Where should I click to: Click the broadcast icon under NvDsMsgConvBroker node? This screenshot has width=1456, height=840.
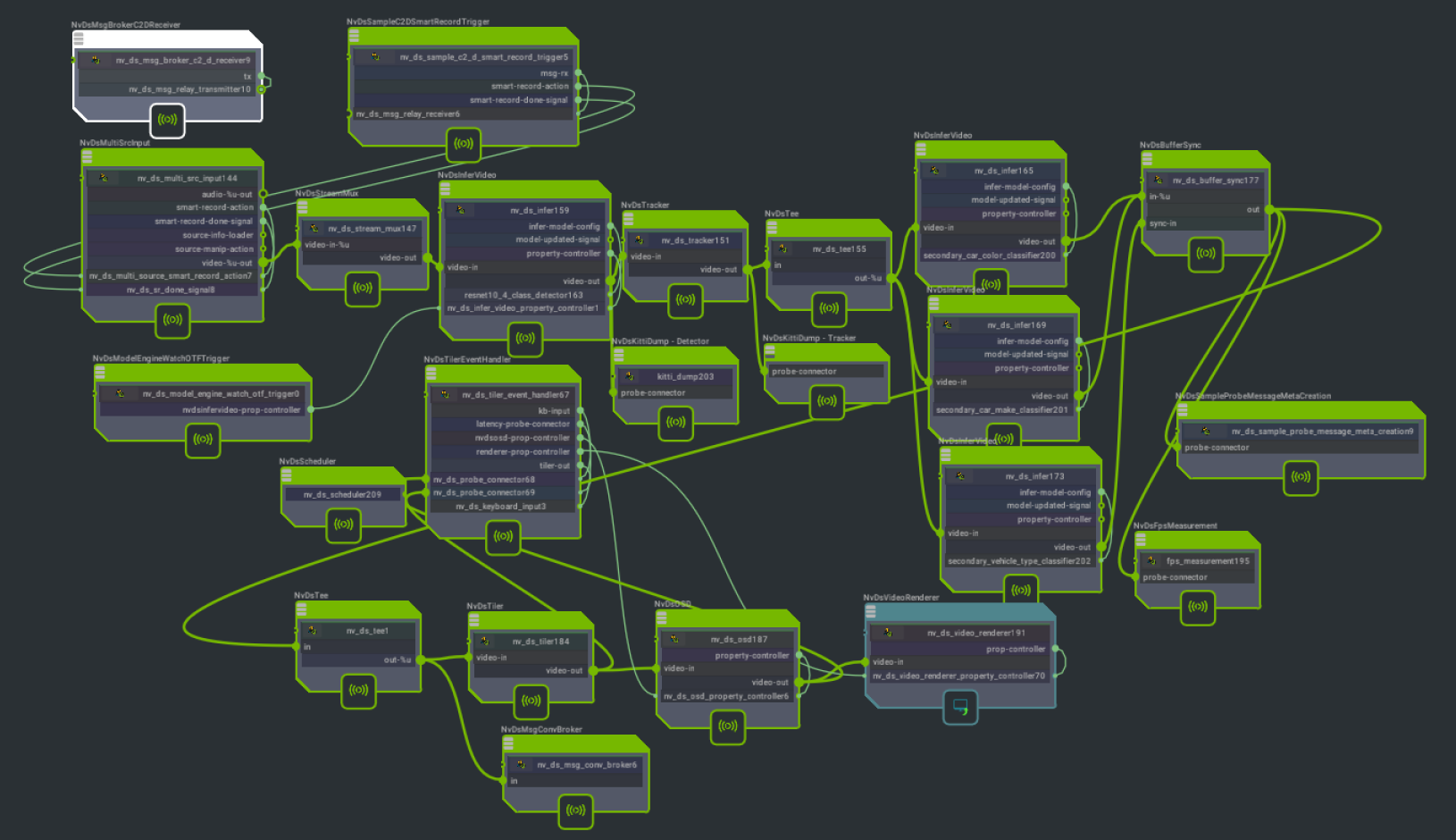pyautogui.click(x=576, y=811)
